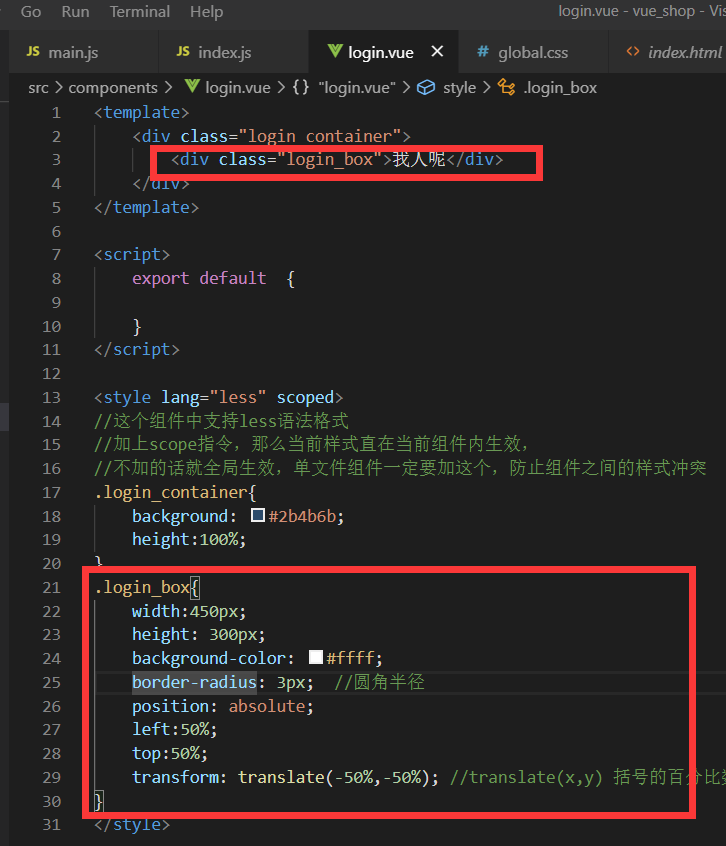
Task: Switch to the index.html tab
Action: (669, 52)
